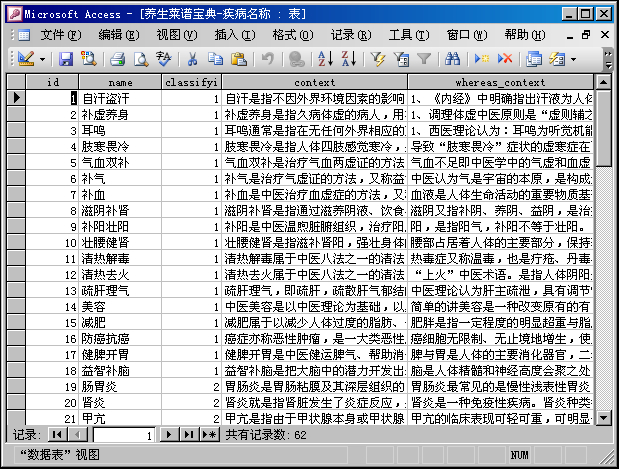Click the name cell 清热解毒
Viewport: 619px width, 469px height.
[120, 259]
